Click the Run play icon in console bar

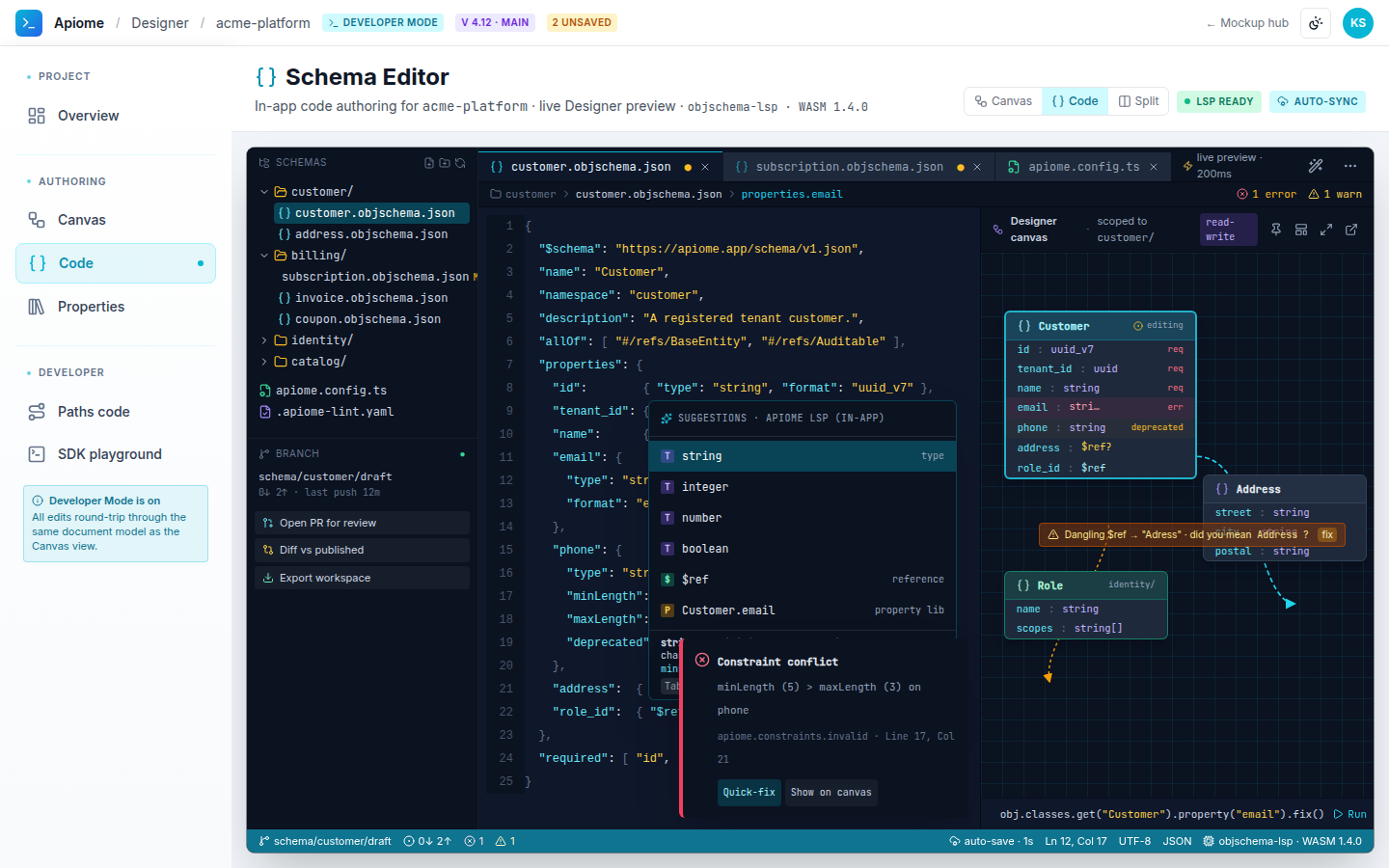pyautogui.click(x=1338, y=814)
